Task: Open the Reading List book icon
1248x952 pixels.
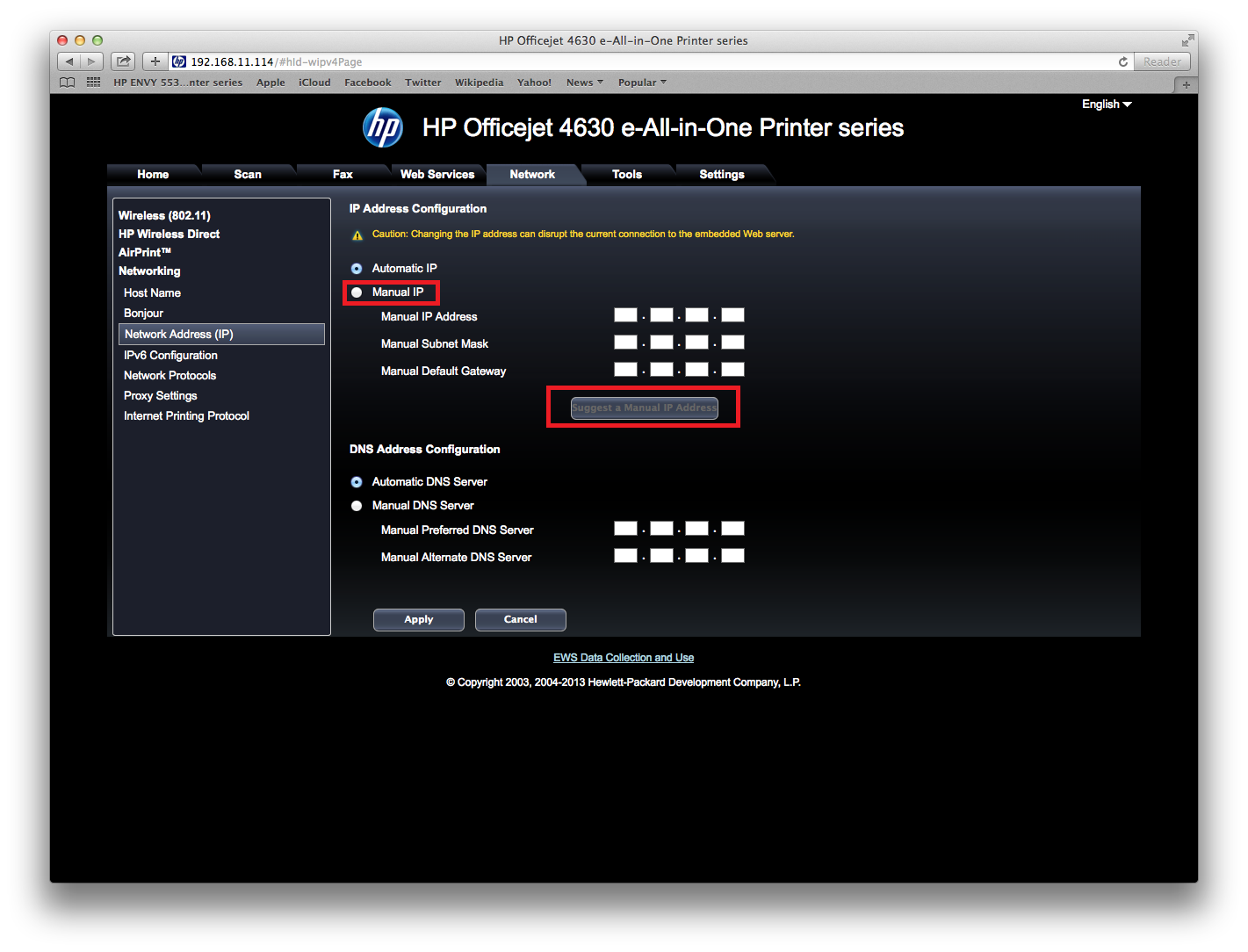Action: (x=68, y=83)
